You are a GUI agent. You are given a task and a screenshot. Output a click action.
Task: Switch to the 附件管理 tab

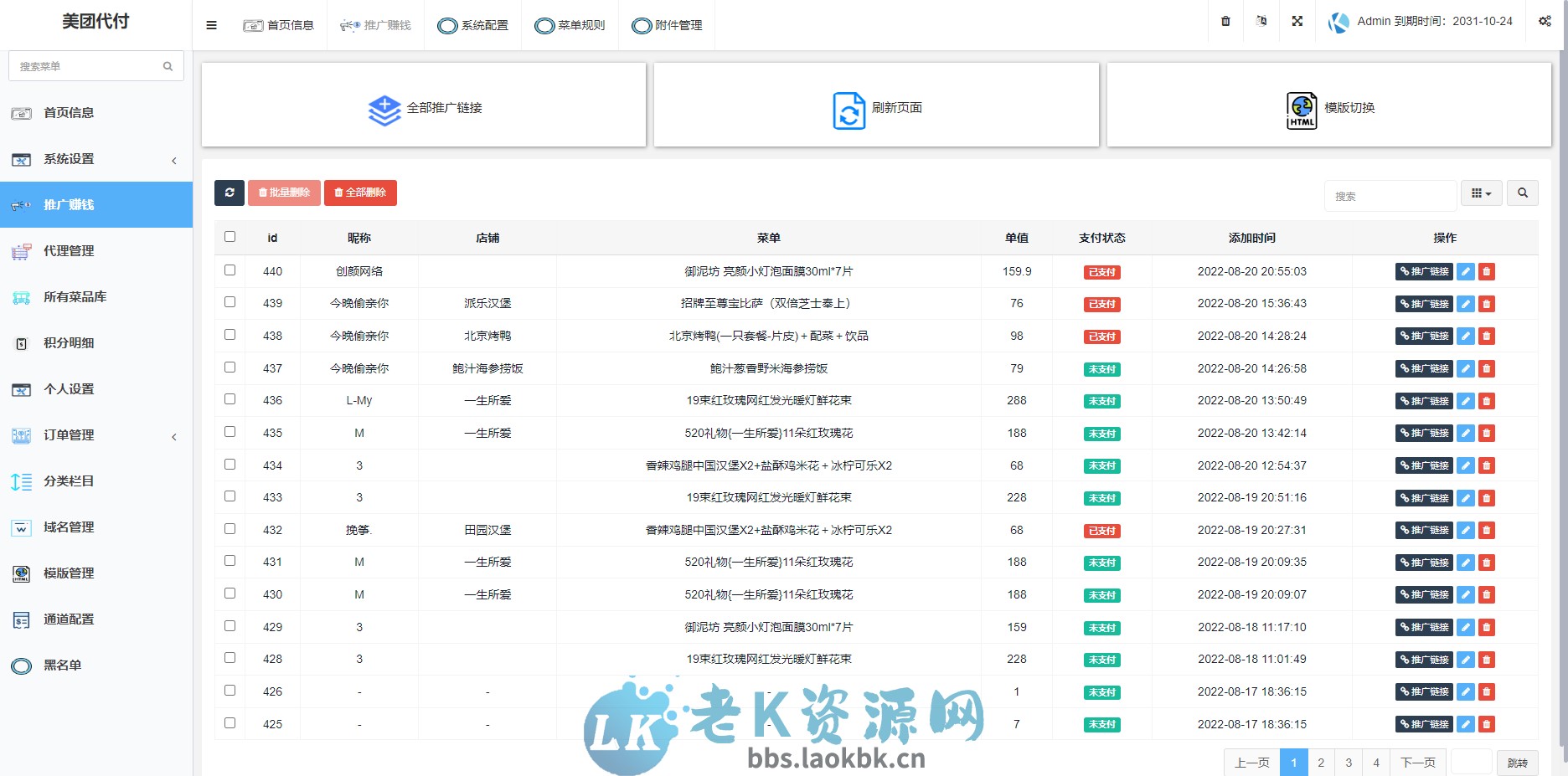(667, 25)
